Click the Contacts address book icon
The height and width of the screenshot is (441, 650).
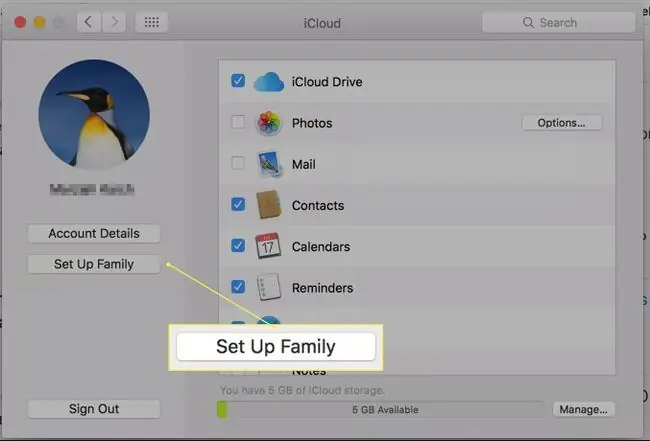[x=269, y=205]
